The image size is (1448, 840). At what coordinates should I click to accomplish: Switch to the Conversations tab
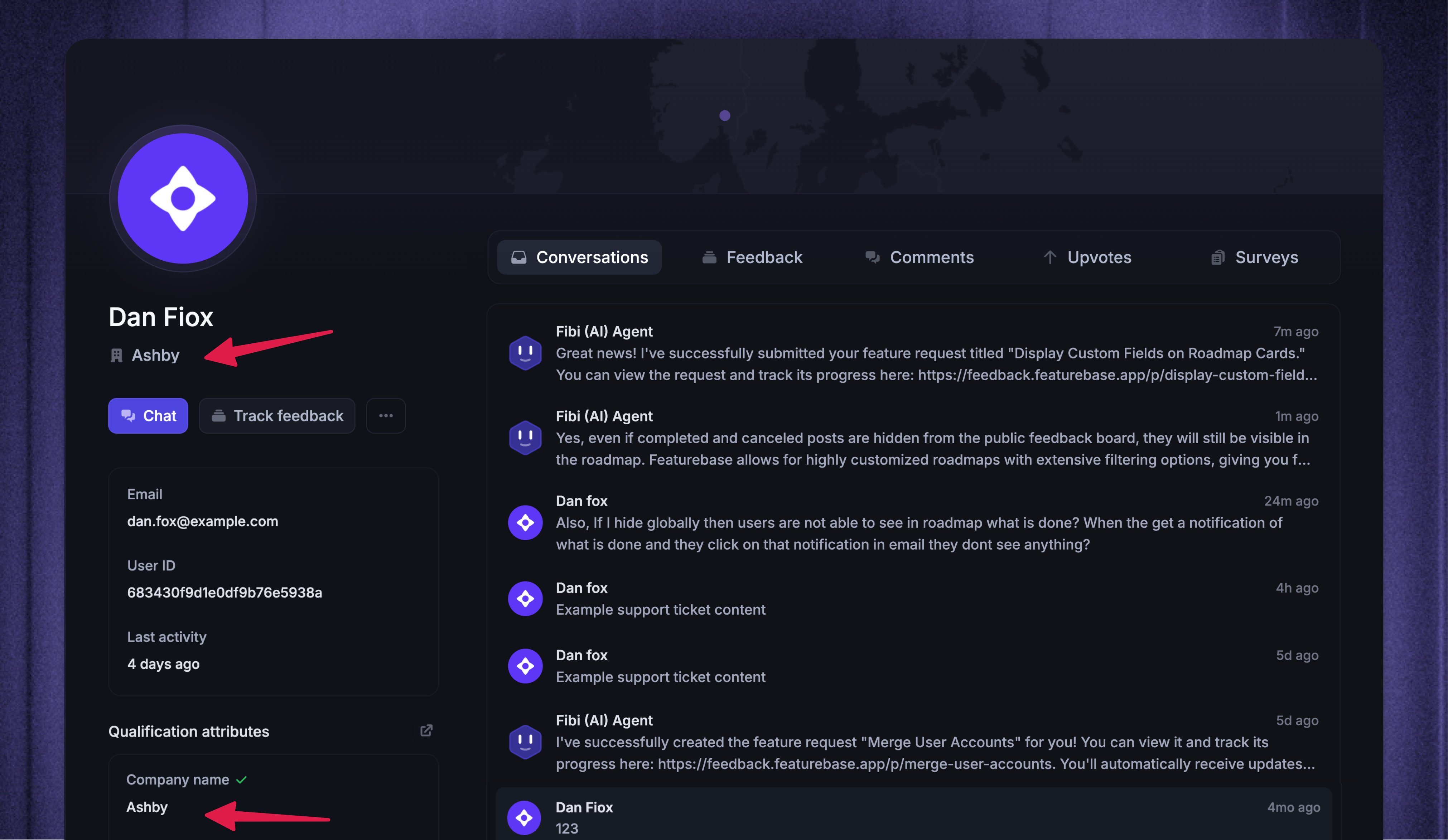coord(579,257)
